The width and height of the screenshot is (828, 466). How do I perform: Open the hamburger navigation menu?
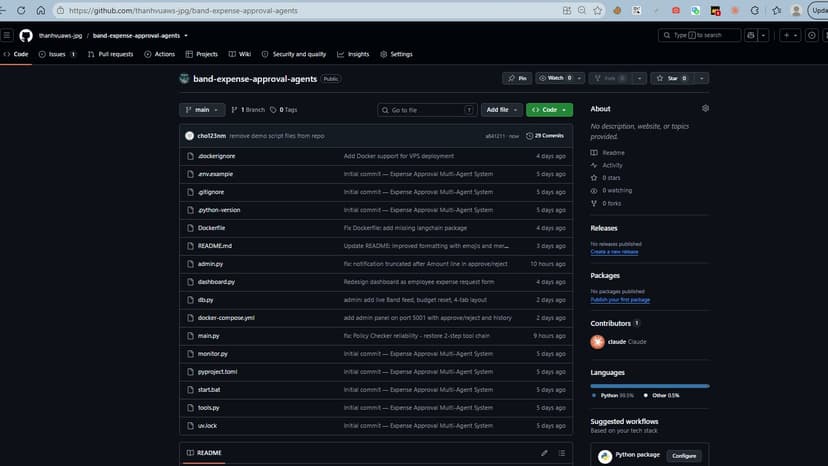[7, 35]
